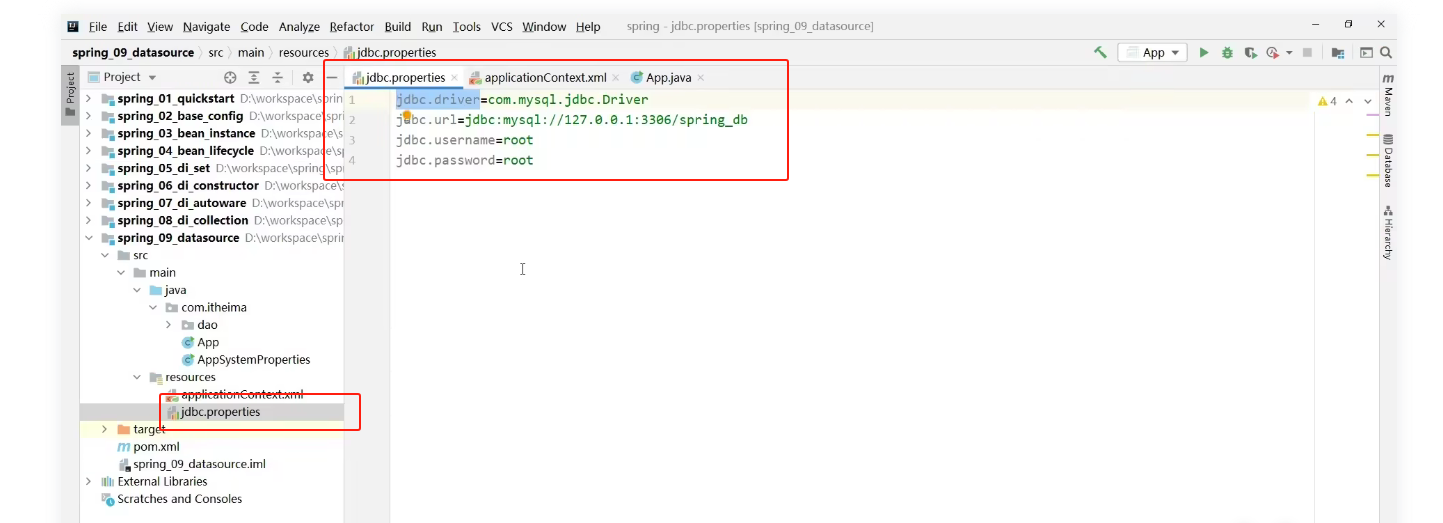Click main in the breadcrumb bar
Image resolution: width=1443 pixels, height=523 pixels.
click(x=251, y=52)
